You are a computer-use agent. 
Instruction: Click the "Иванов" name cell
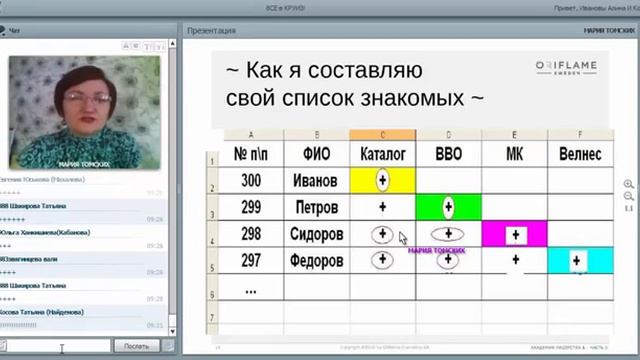click(317, 180)
